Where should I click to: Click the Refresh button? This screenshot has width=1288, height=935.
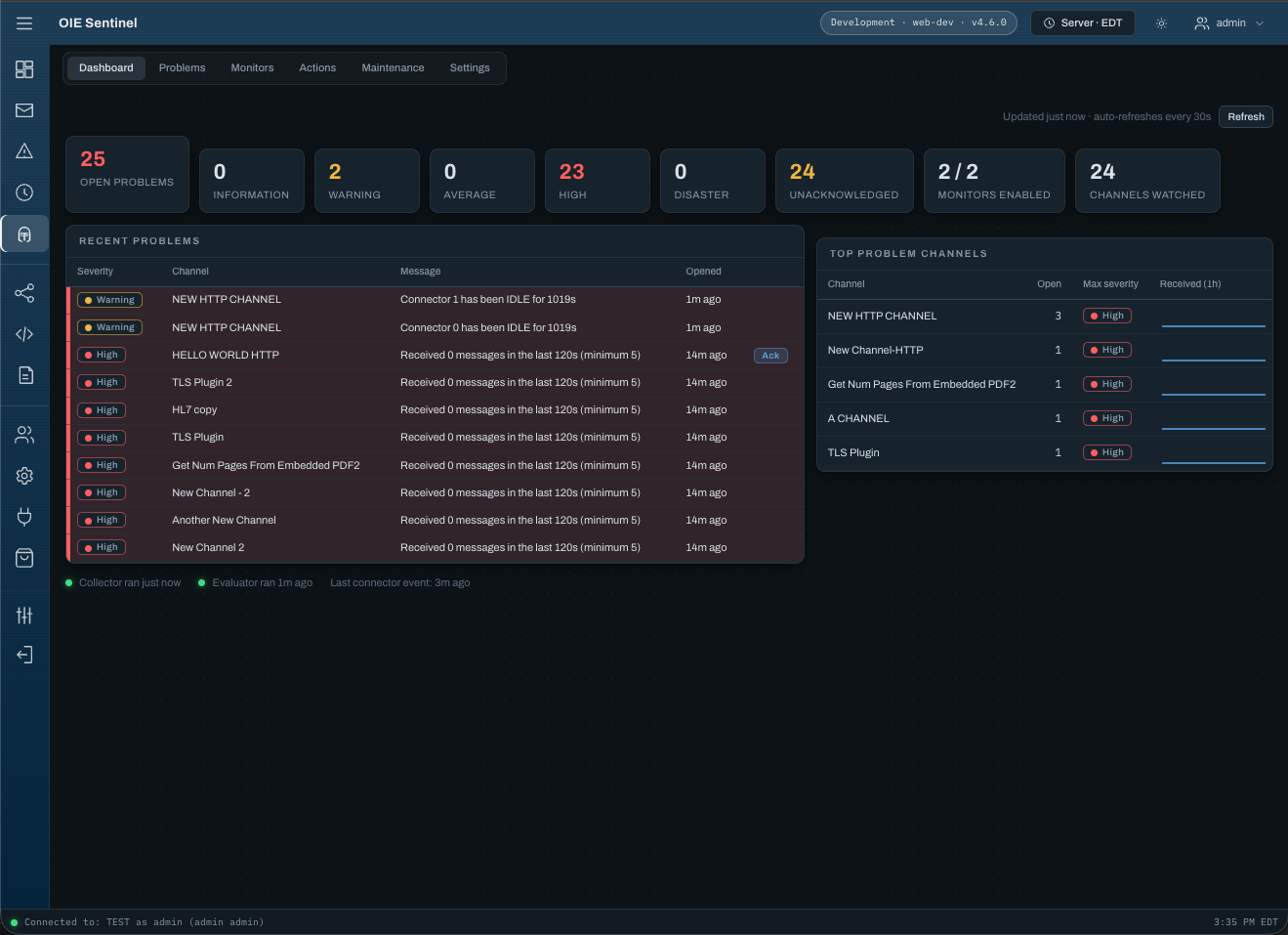(x=1246, y=117)
